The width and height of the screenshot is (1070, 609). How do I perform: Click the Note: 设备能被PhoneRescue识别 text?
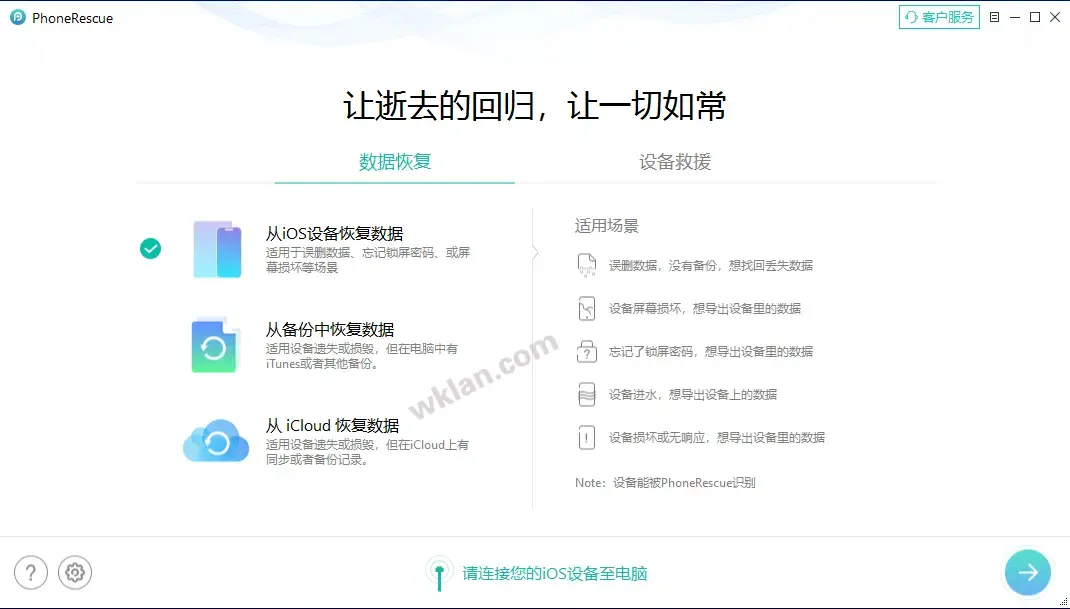pyautogui.click(x=665, y=483)
